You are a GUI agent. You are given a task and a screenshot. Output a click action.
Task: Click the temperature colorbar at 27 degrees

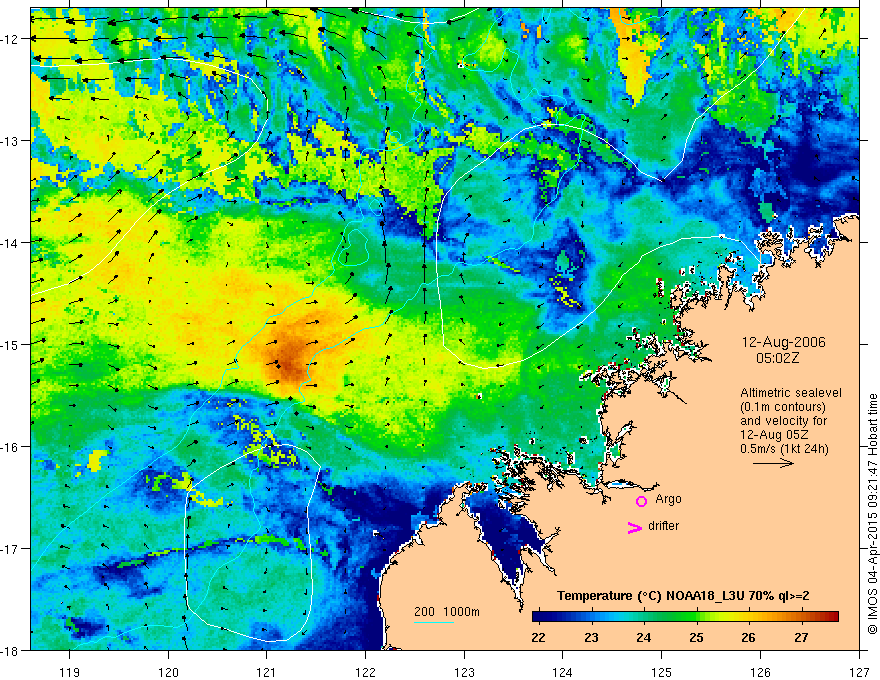coord(801,617)
